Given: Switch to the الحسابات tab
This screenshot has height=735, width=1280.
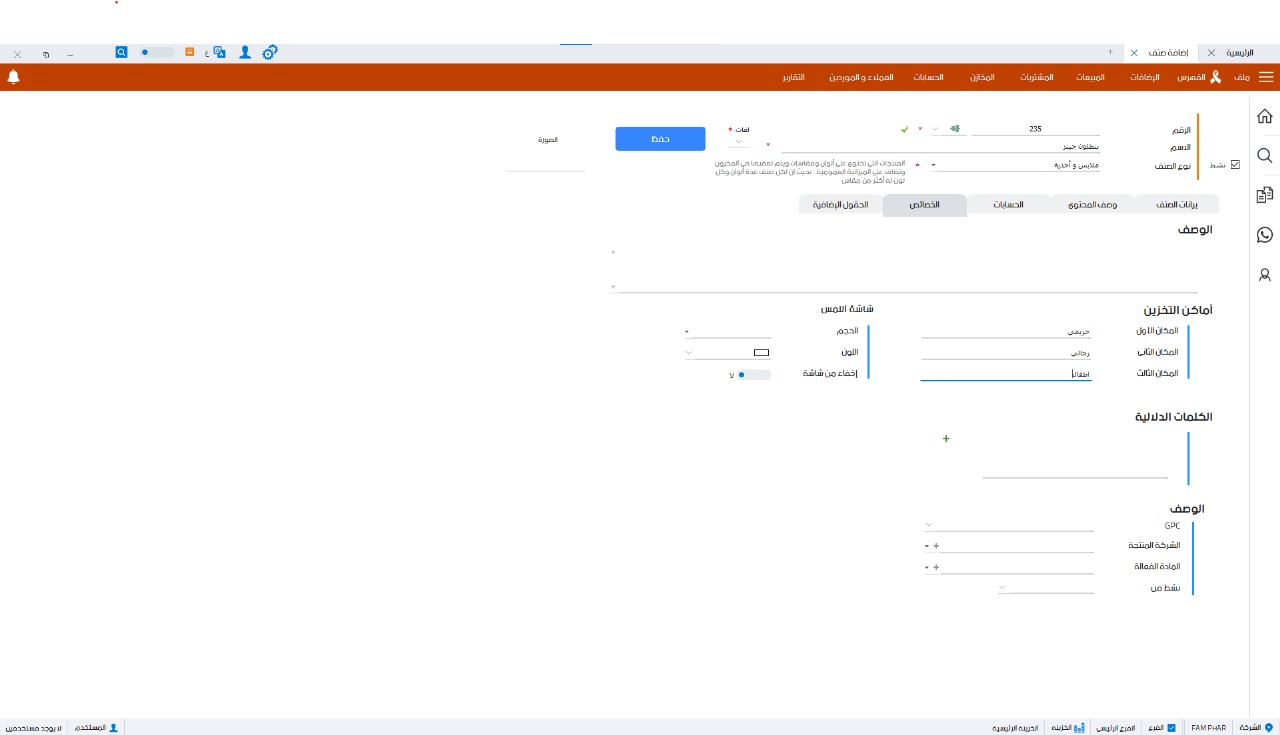Looking at the screenshot, I should pyautogui.click(x=1007, y=205).
